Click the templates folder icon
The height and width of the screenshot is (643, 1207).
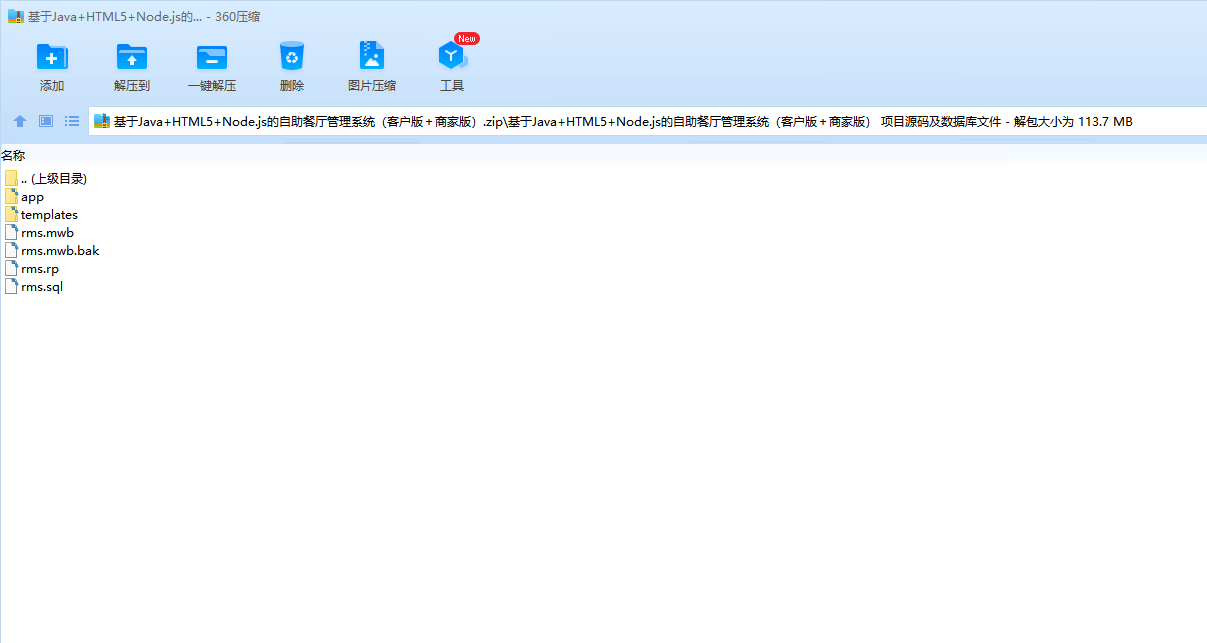point(11,214)
